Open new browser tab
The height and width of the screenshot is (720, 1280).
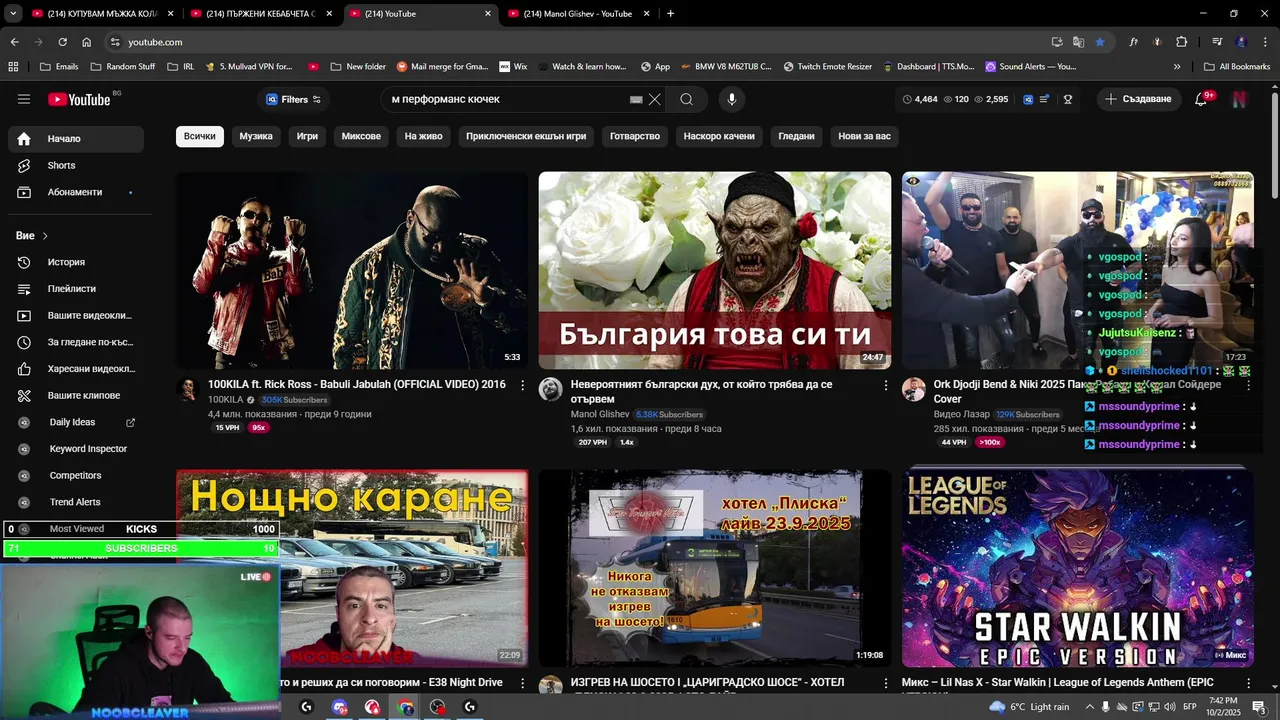(x=670, y=14)
